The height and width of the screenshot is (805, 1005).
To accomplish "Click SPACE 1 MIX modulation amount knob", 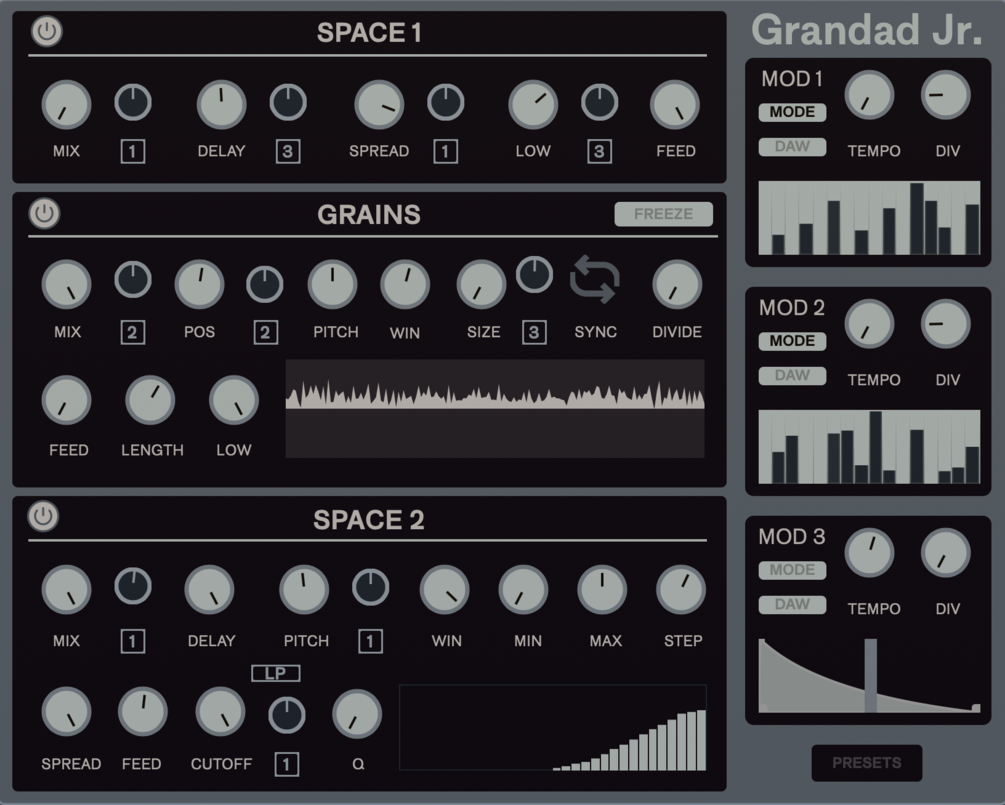I will click(133, 102).
